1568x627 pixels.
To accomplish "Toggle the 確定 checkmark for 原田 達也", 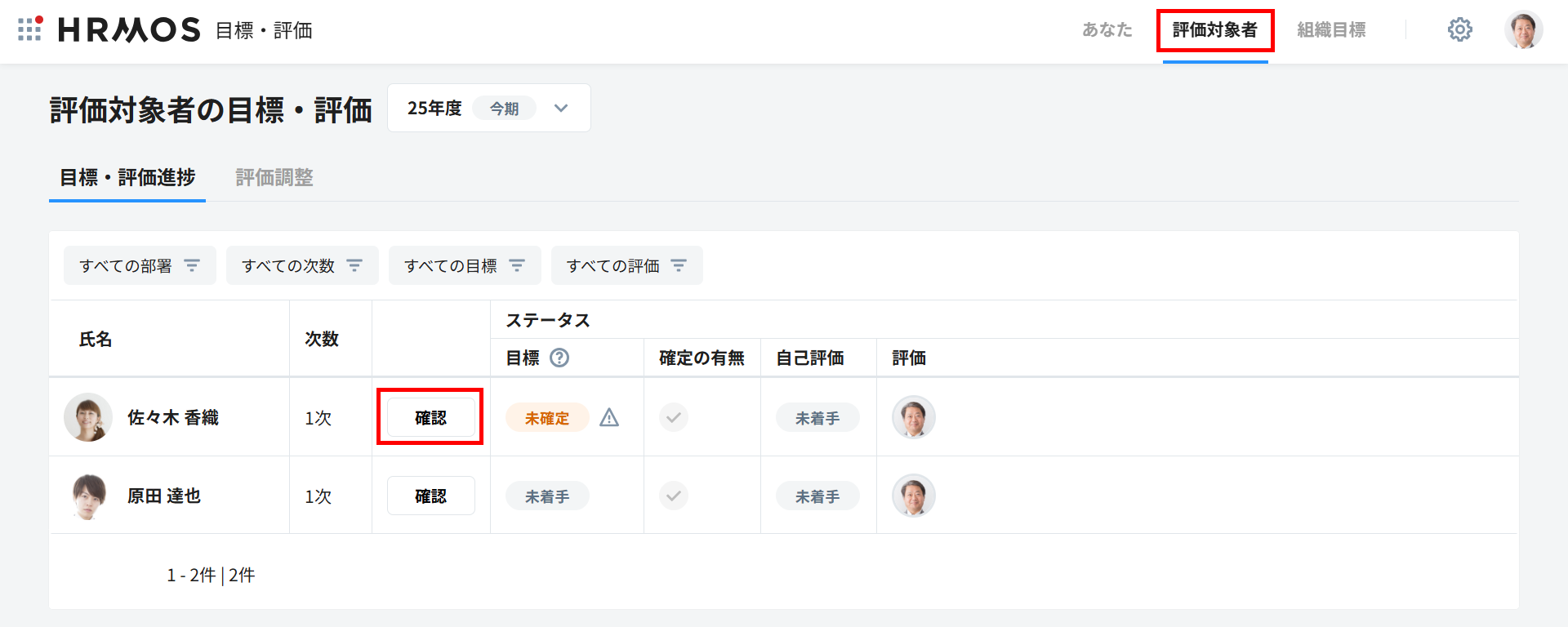I will 674,496.
